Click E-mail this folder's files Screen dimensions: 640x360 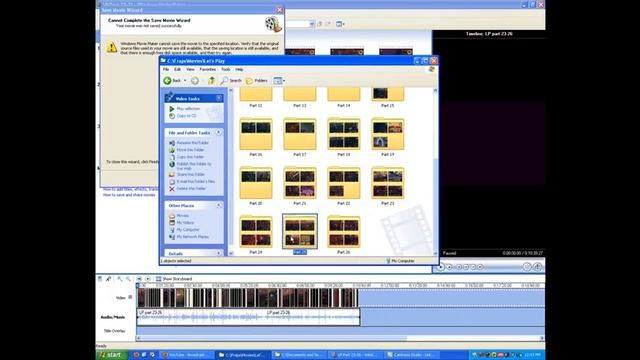(196, 181)
